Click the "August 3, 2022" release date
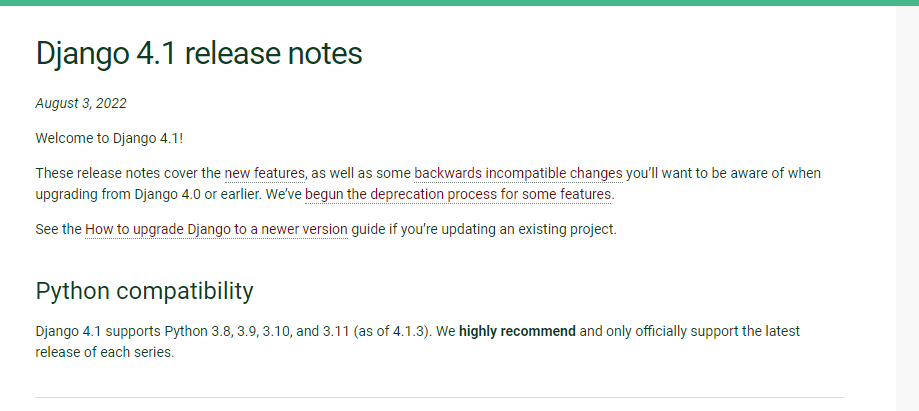 point(81,104)
